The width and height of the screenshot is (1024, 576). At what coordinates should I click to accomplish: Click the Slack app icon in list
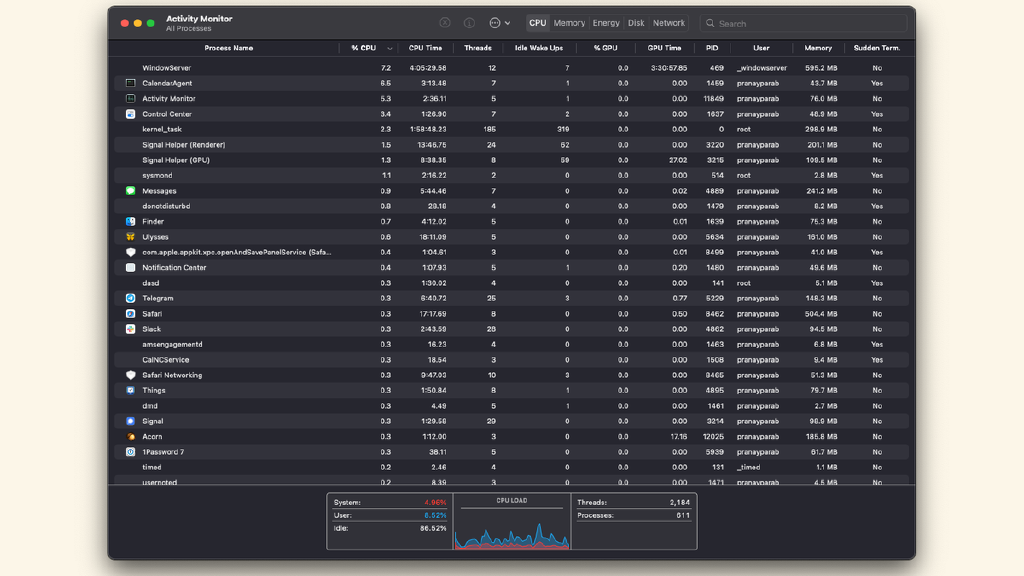click(x=130, y=329)
